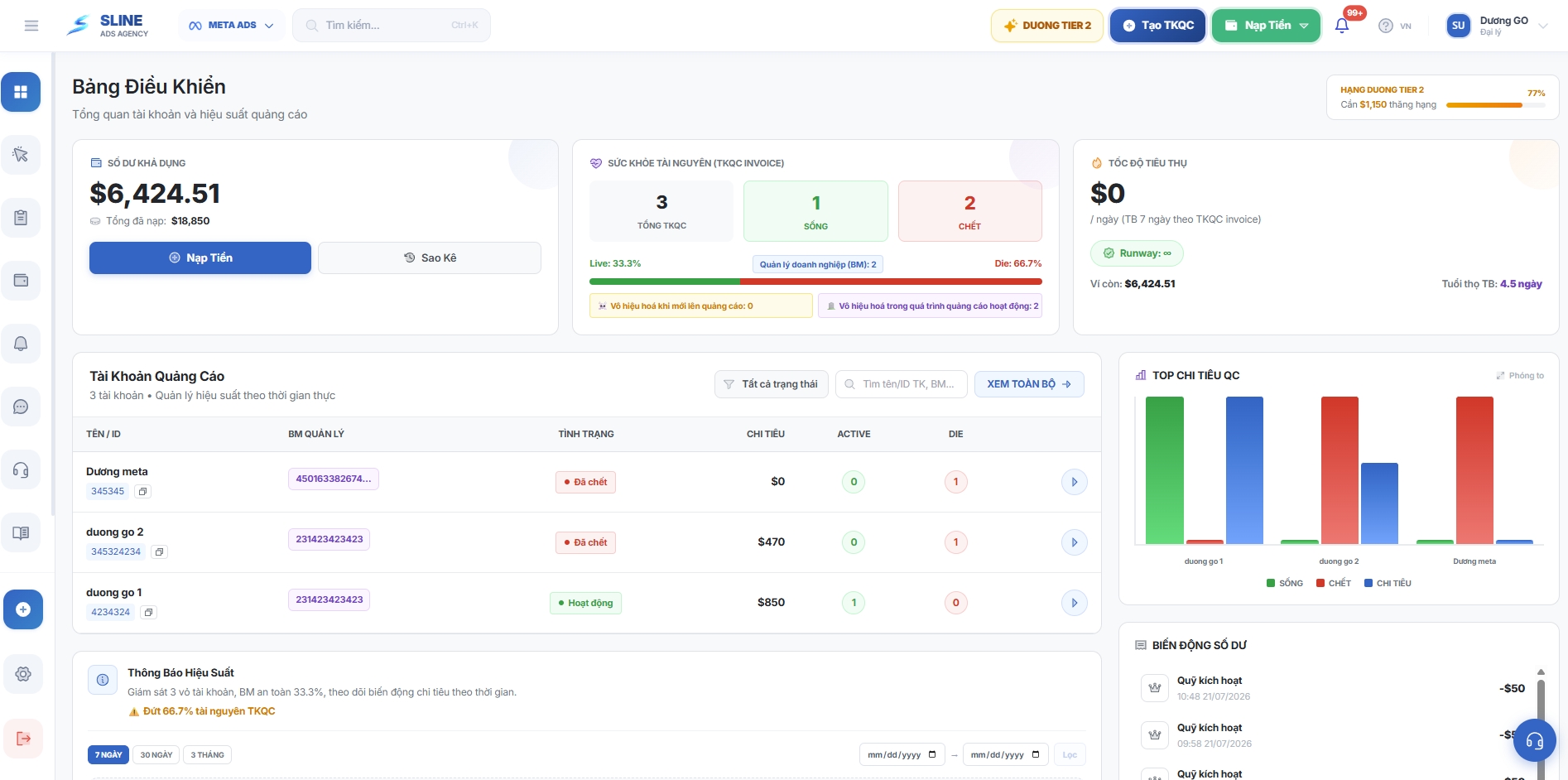The width and height of the screenshot is (1568, 780).
Task: Select the 30 NGÀY tab
Action: point(156,755)
